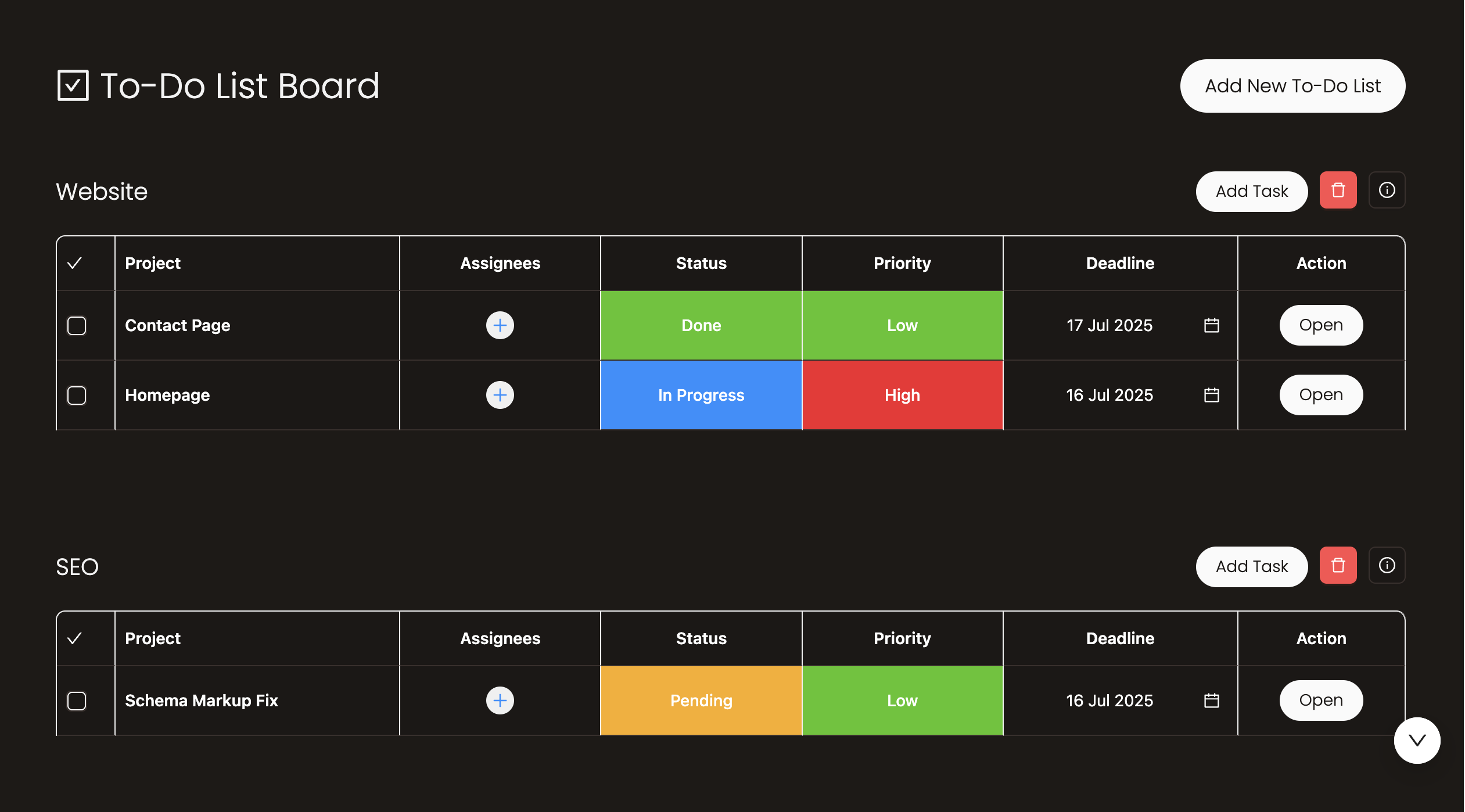Click Add New To-Do List button
Viewport: 1465px width, 812px height.
(1292, 86)
